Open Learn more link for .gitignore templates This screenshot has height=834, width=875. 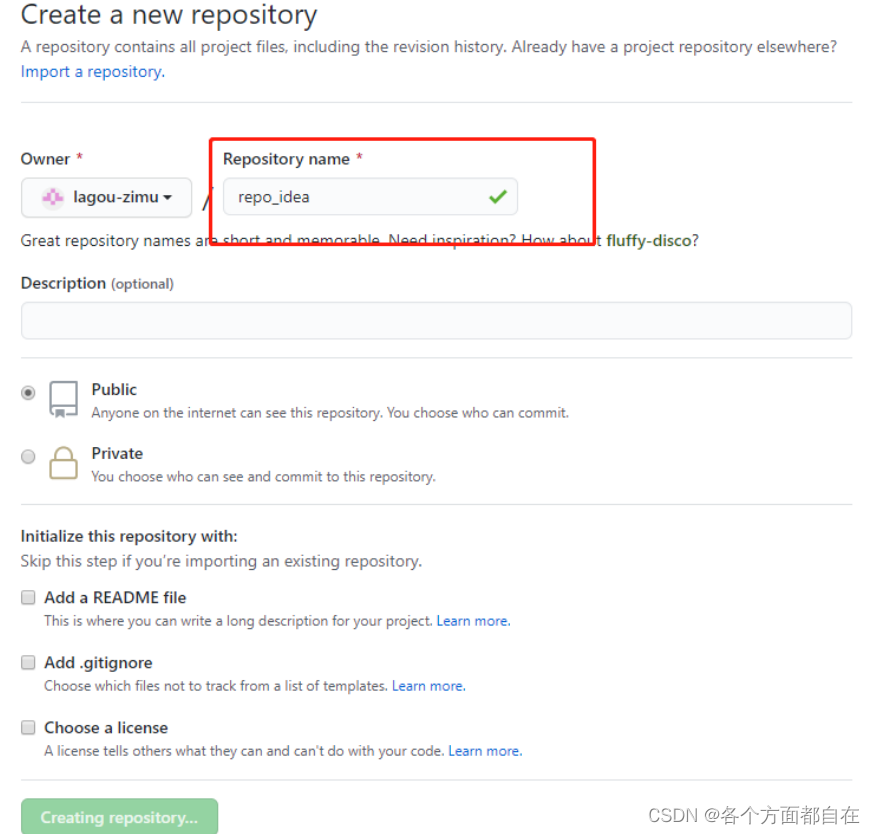tap(429, 686)
